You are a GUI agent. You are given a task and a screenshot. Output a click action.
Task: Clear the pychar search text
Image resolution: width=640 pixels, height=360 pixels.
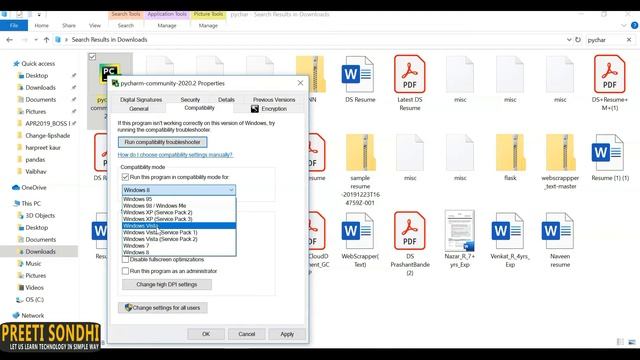point(629,40)
